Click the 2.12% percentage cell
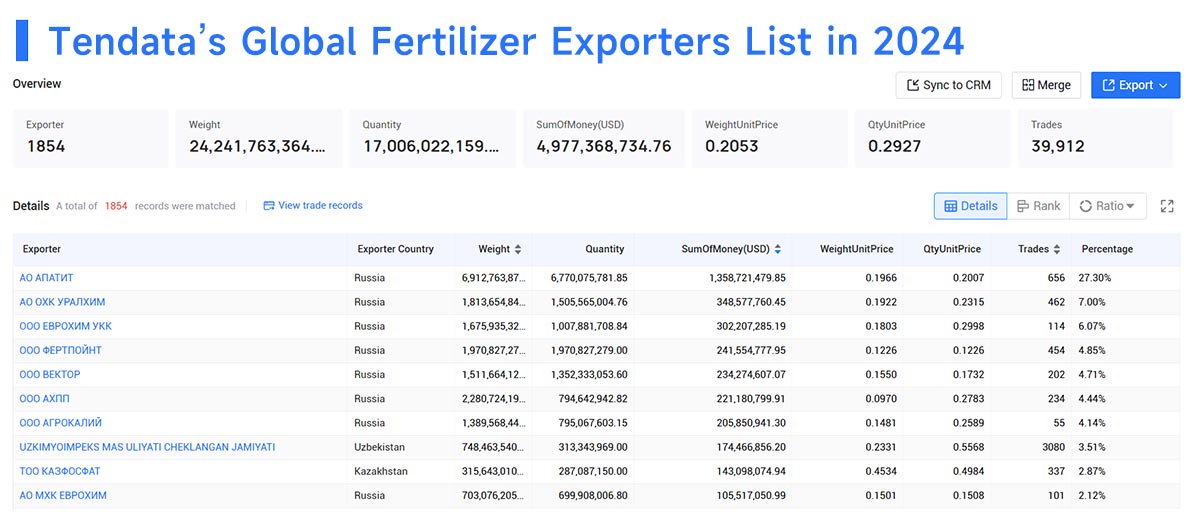 tap(1092, 495)
